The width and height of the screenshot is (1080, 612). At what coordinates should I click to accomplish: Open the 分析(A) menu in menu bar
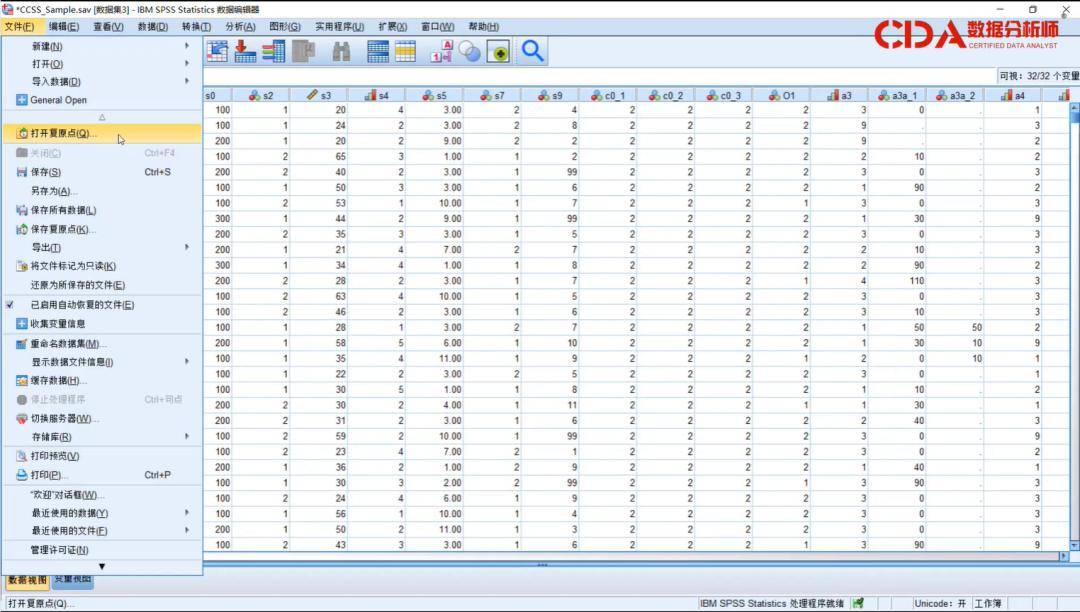240,27
